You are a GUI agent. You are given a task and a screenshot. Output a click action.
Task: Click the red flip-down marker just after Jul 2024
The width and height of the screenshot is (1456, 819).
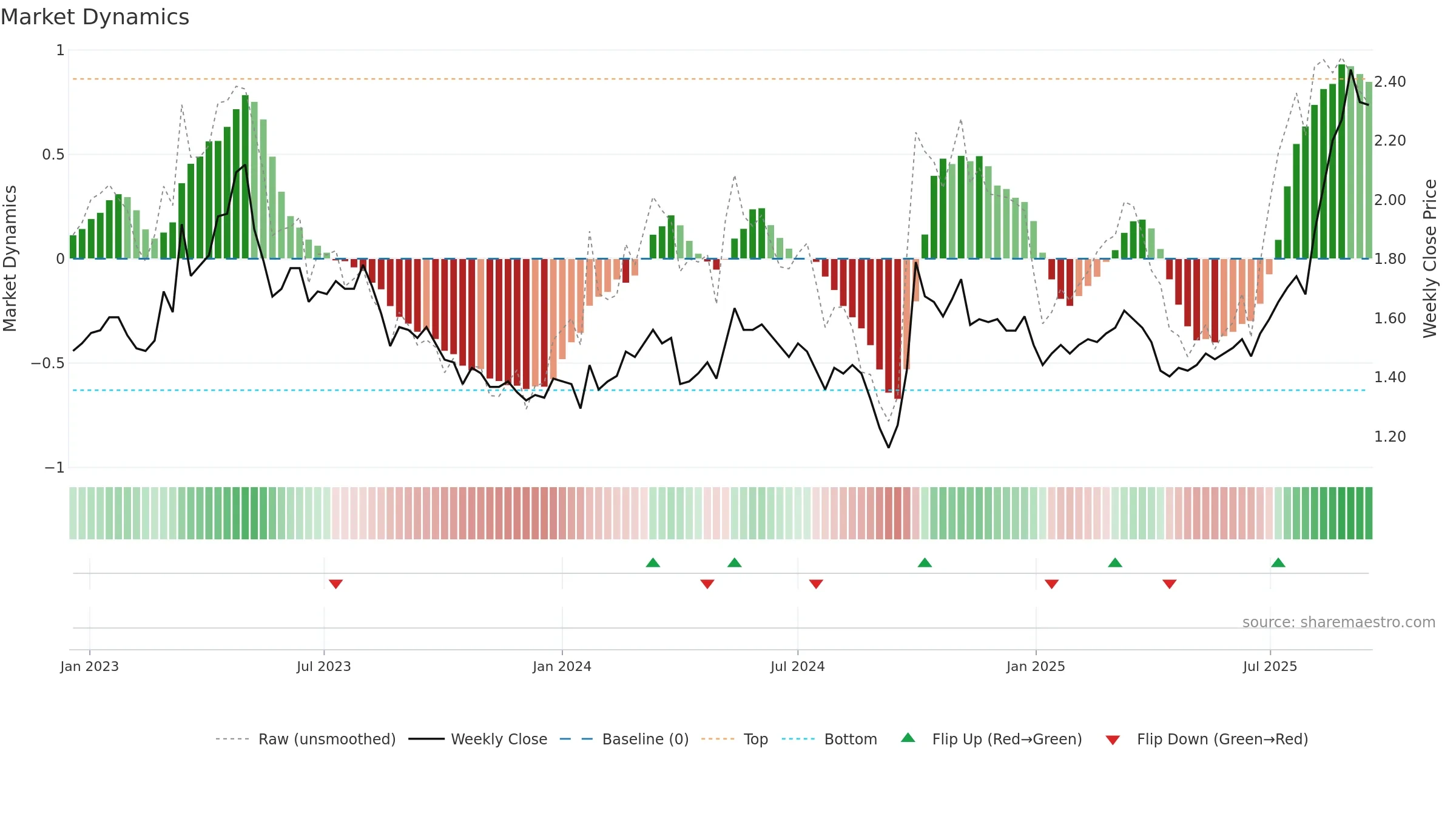tap(816, 584)
